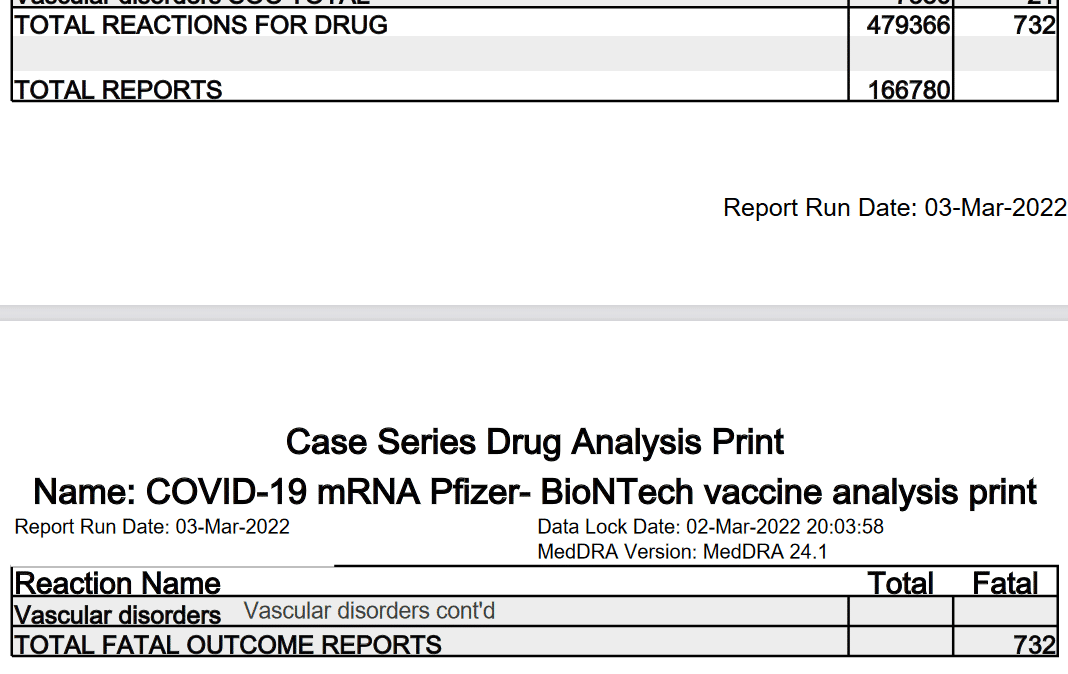Click the Report Run Date beneath the vaccine name
The image size is (1068, 674).
click(152, 527)
